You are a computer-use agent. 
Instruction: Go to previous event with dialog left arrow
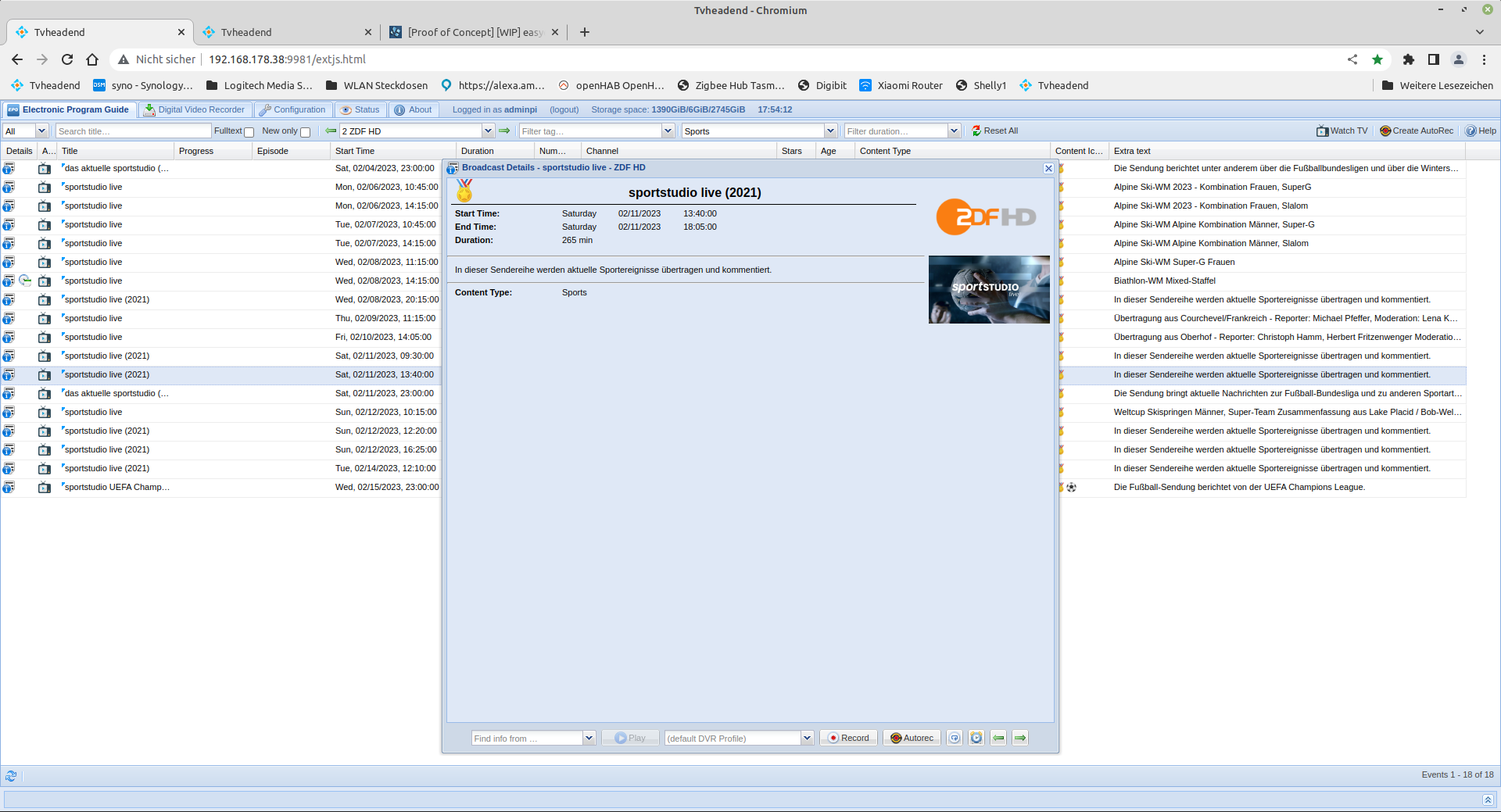click(998, 739)
